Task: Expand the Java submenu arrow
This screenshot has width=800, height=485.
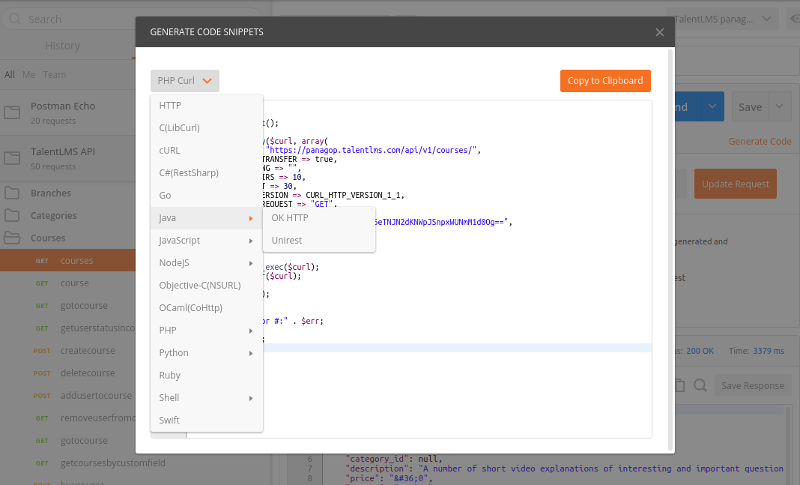Action: (251, 218)
